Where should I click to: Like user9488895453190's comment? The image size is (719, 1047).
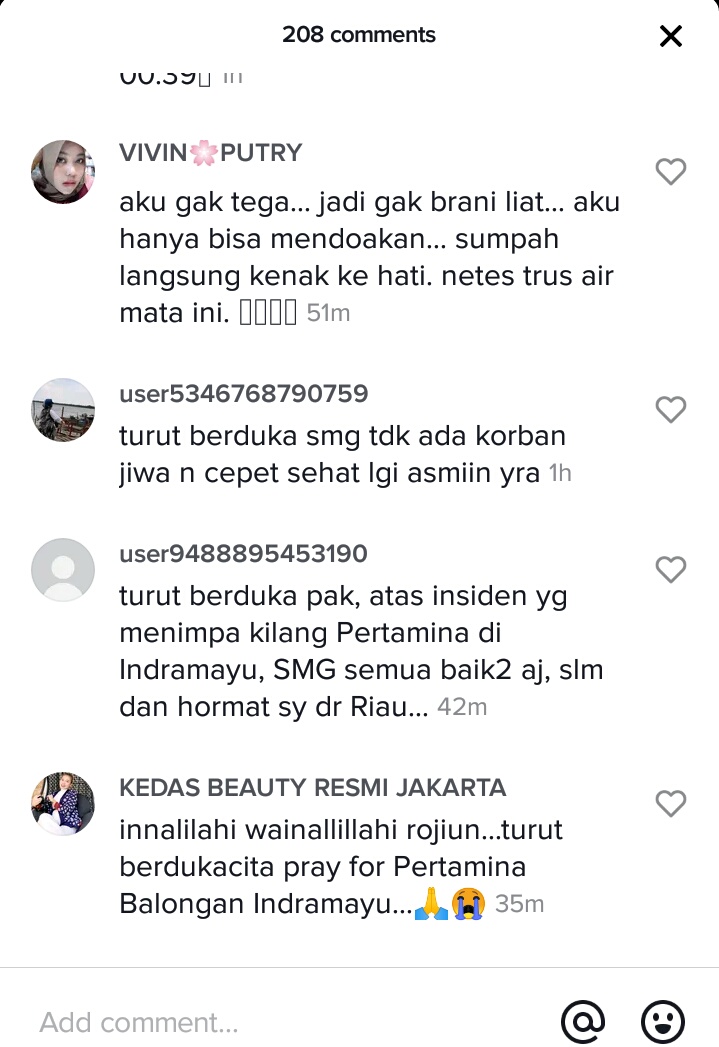(670, 570)
